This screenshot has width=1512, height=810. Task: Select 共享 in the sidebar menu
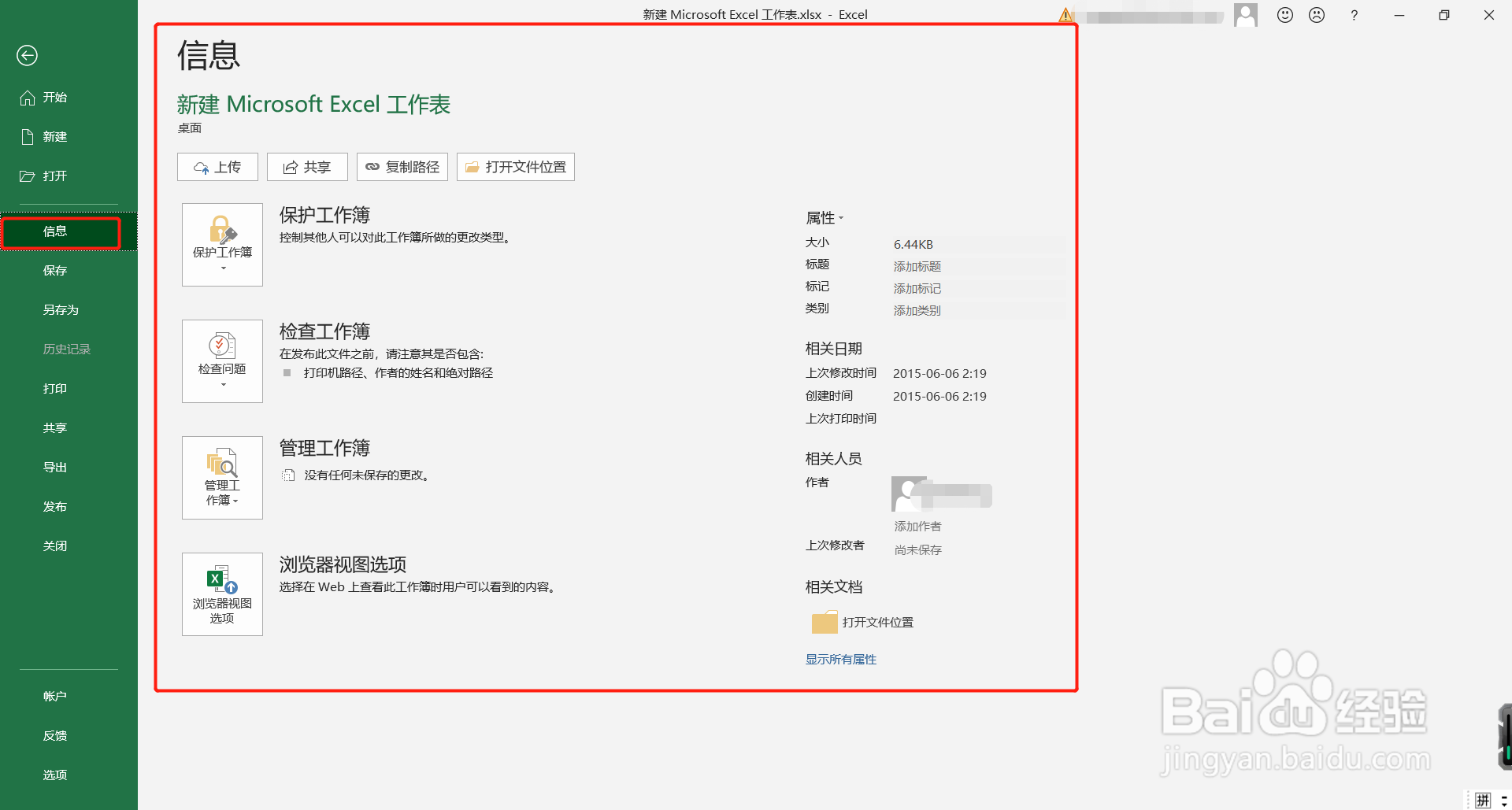click(x=69, y=428)
